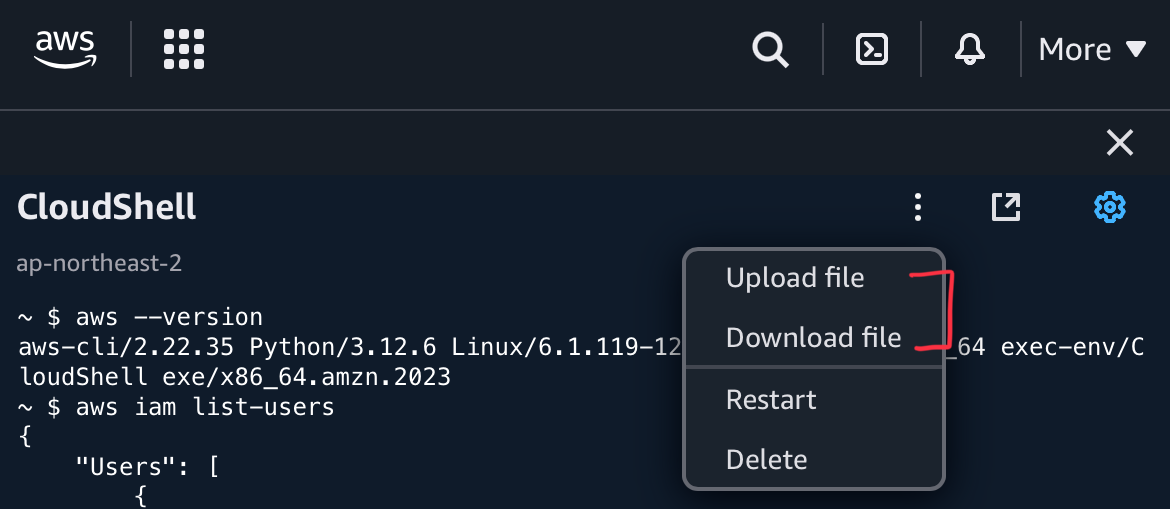Choose Delete in the actions menu

(766, 459)
